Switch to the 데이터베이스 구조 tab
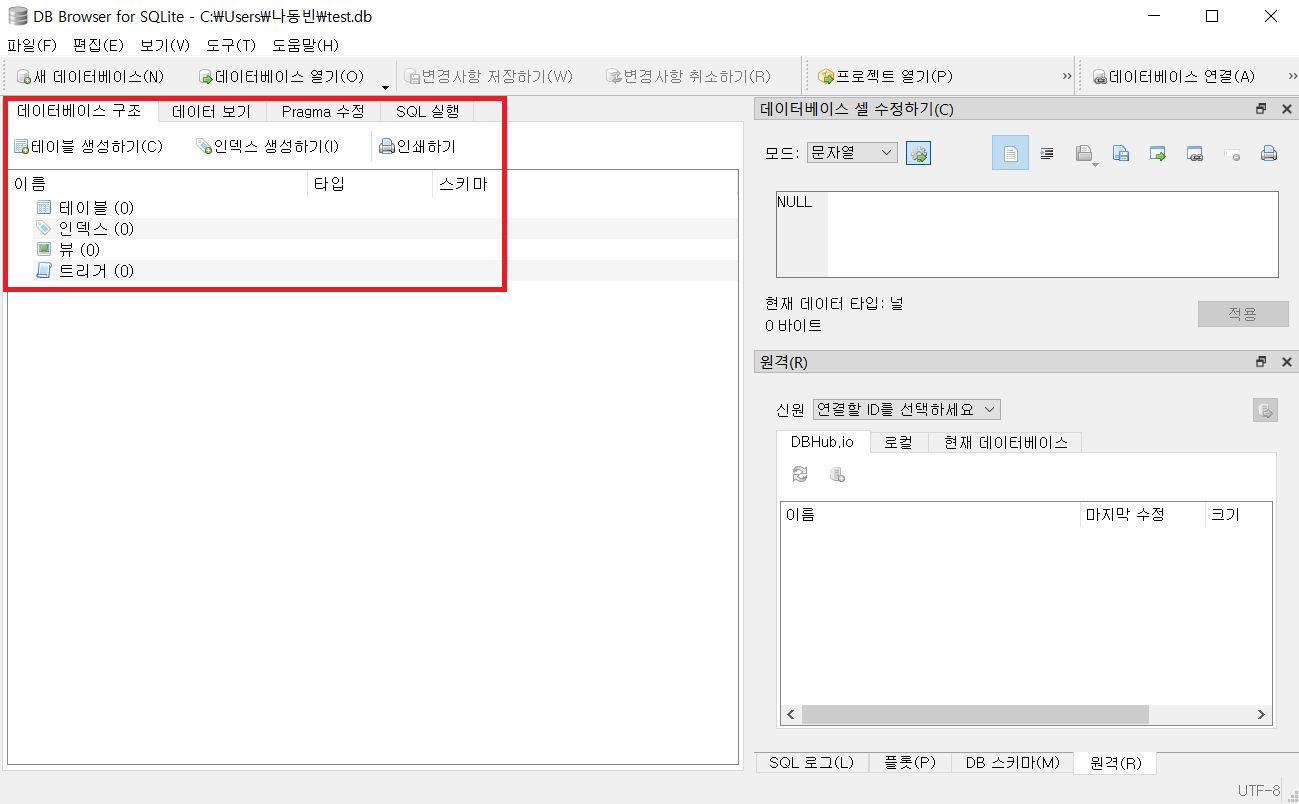The width and height of the screenshot is (1299, 804). click(79, 111)
